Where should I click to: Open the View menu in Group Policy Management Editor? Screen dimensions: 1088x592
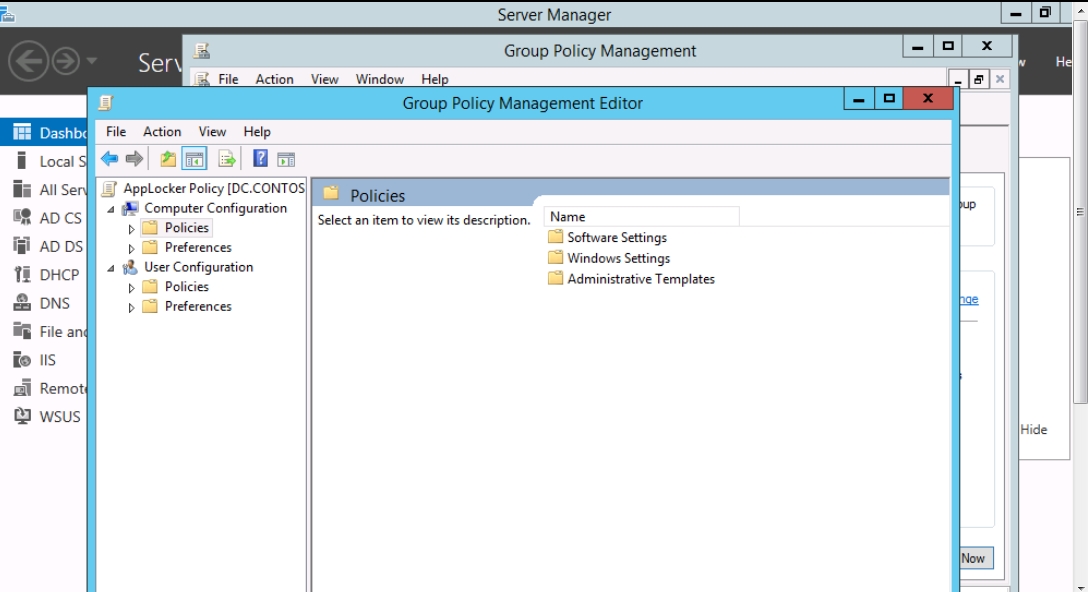pos(212,132)
